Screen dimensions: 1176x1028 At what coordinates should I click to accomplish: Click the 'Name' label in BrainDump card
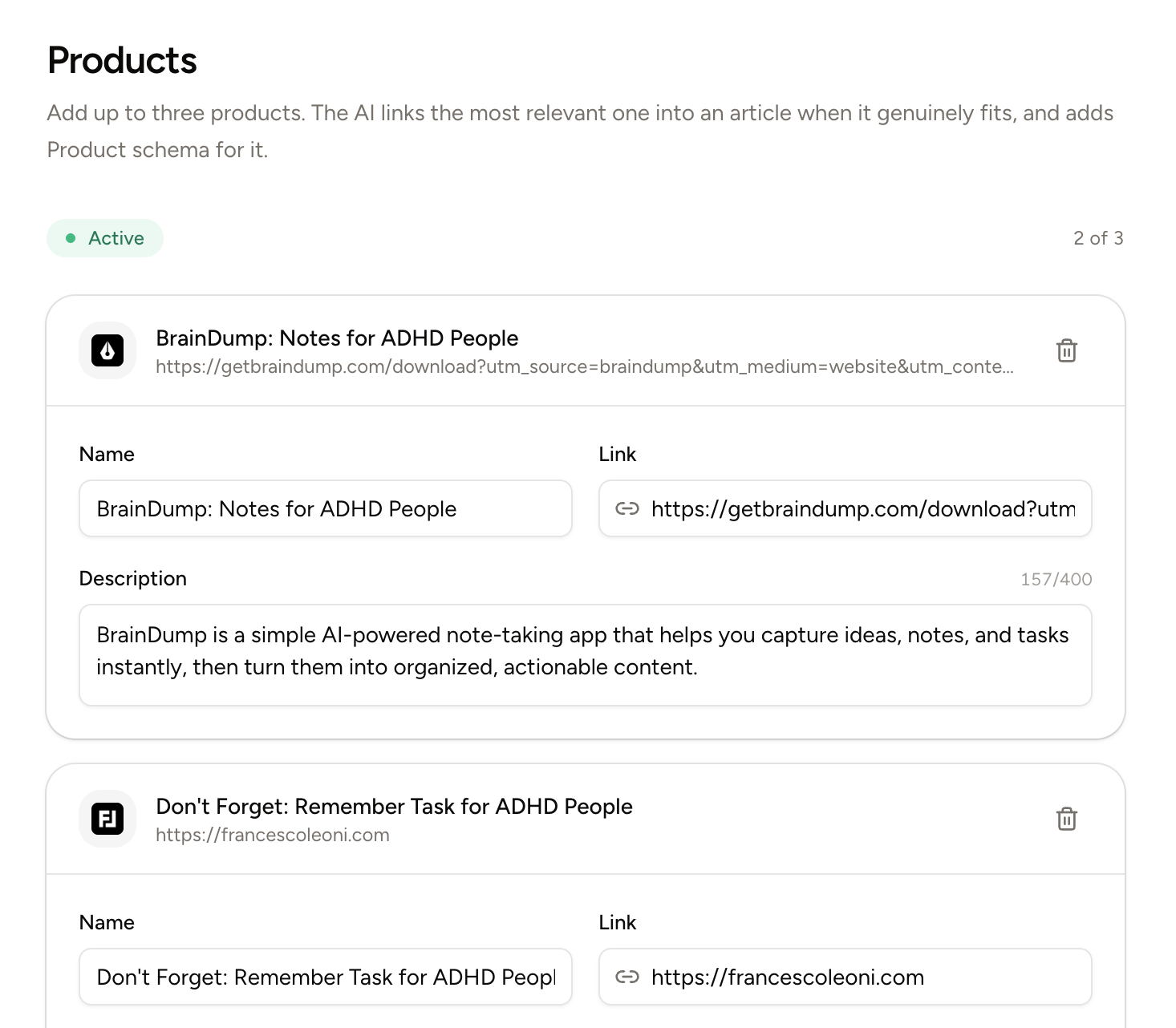click(107, 454)
